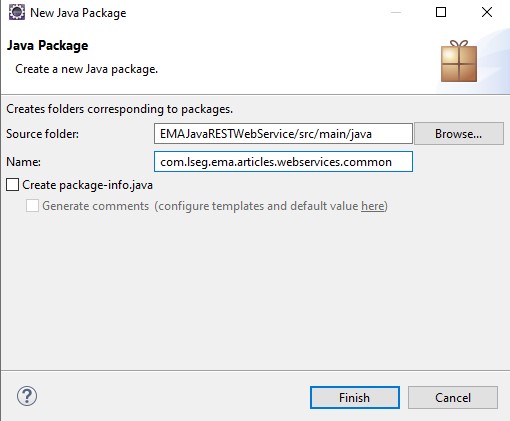This screenshot has width=510, height=421.
Task: Tick the Create package-info.java checkbox
Action: point(13,185)
